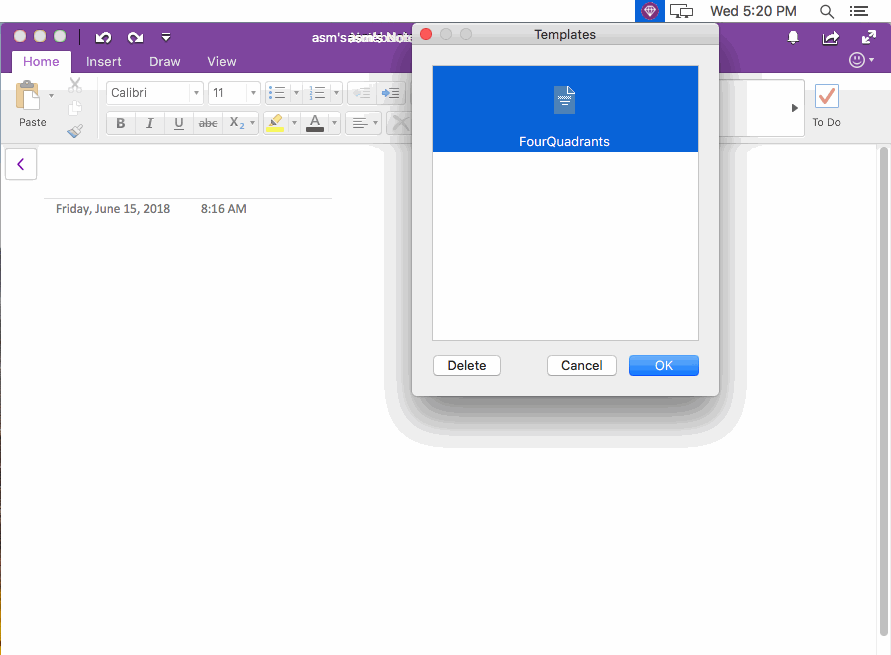Toggle underline formatting

click(x=178, y=122)
